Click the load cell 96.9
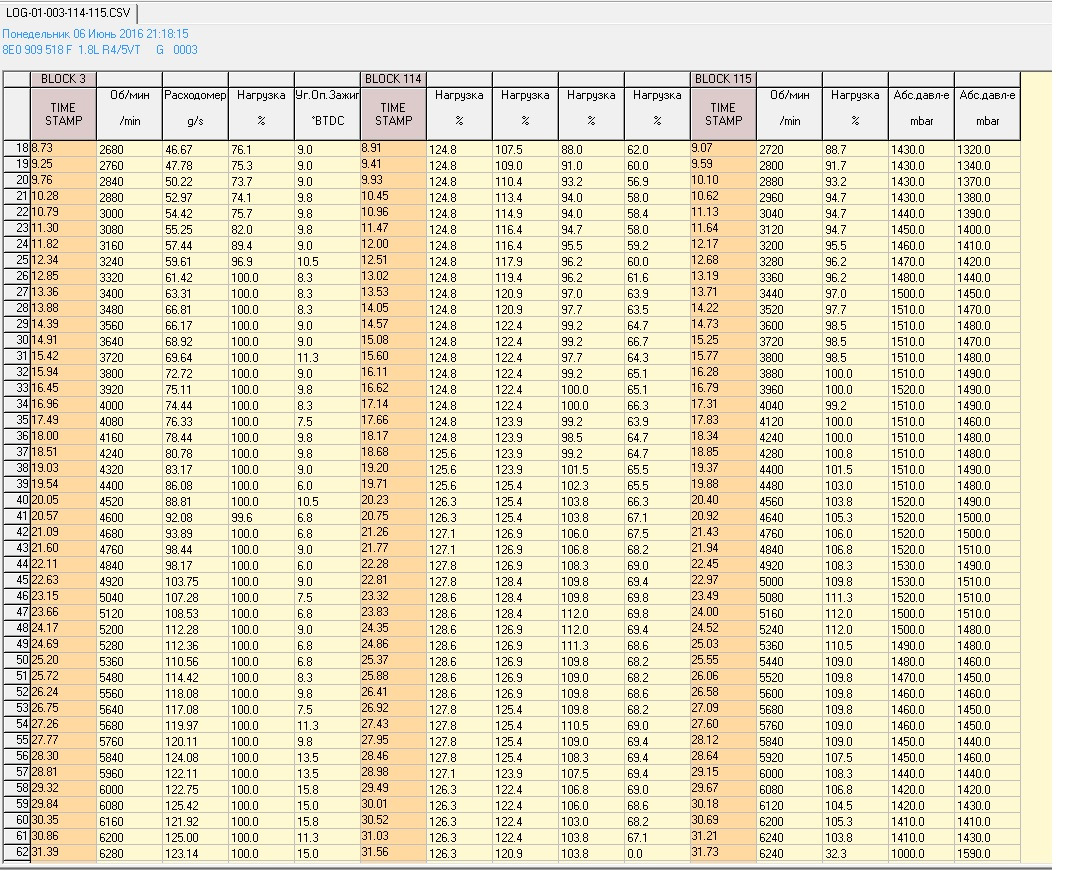Image resolution: width=1066 pixels, height=871 pixels. [261, 262]
